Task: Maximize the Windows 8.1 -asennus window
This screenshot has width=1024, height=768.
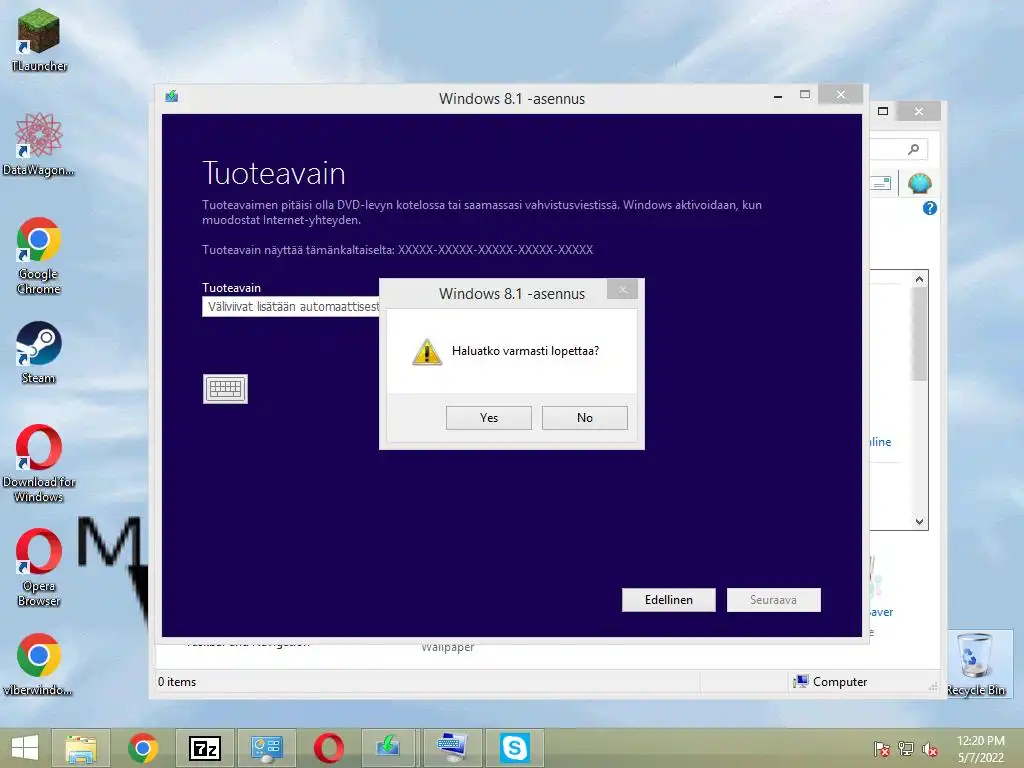Action: pyautogui.click(x=805, y=95)
